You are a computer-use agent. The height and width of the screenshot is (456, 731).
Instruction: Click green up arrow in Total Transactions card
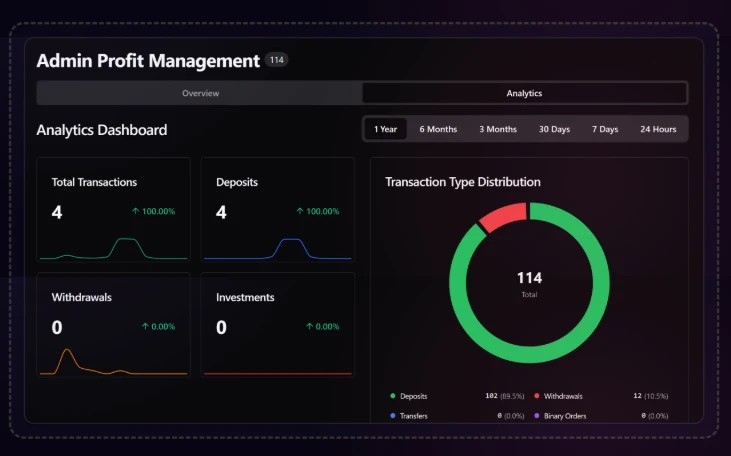[135, 212]
